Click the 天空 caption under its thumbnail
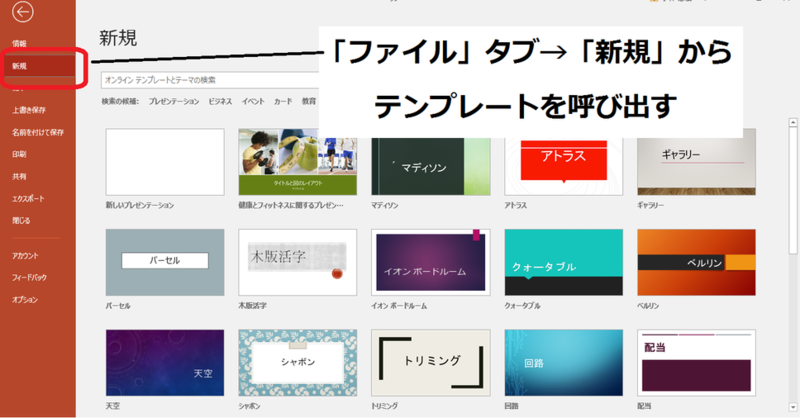 [113, 406]
